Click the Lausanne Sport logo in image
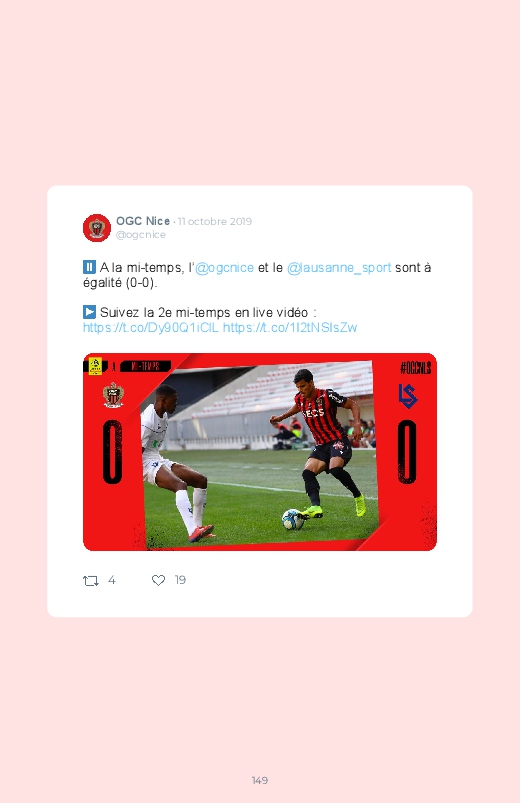This screenshot has width=520, height=803. 408,396
